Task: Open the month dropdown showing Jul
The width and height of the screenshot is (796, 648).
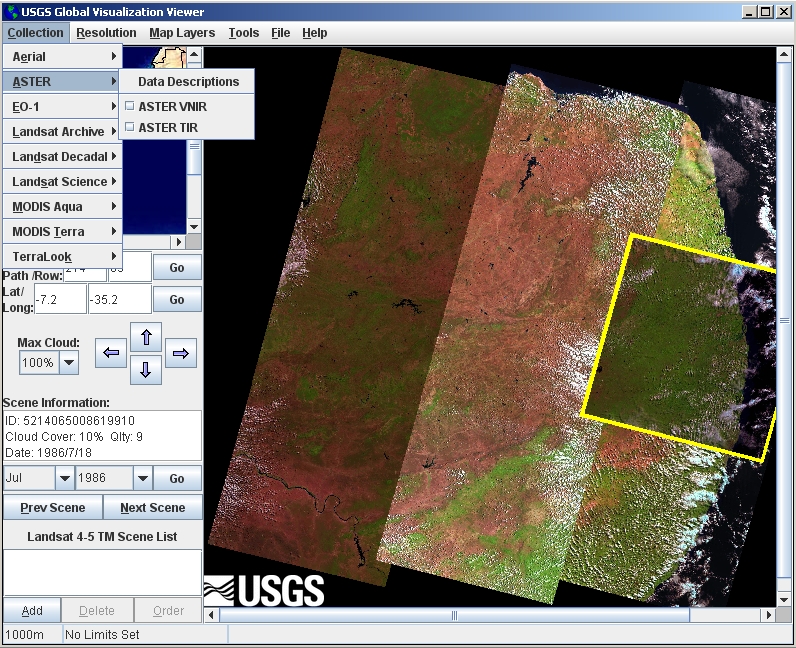Action: pyautogui.click(x=64, y=478)
